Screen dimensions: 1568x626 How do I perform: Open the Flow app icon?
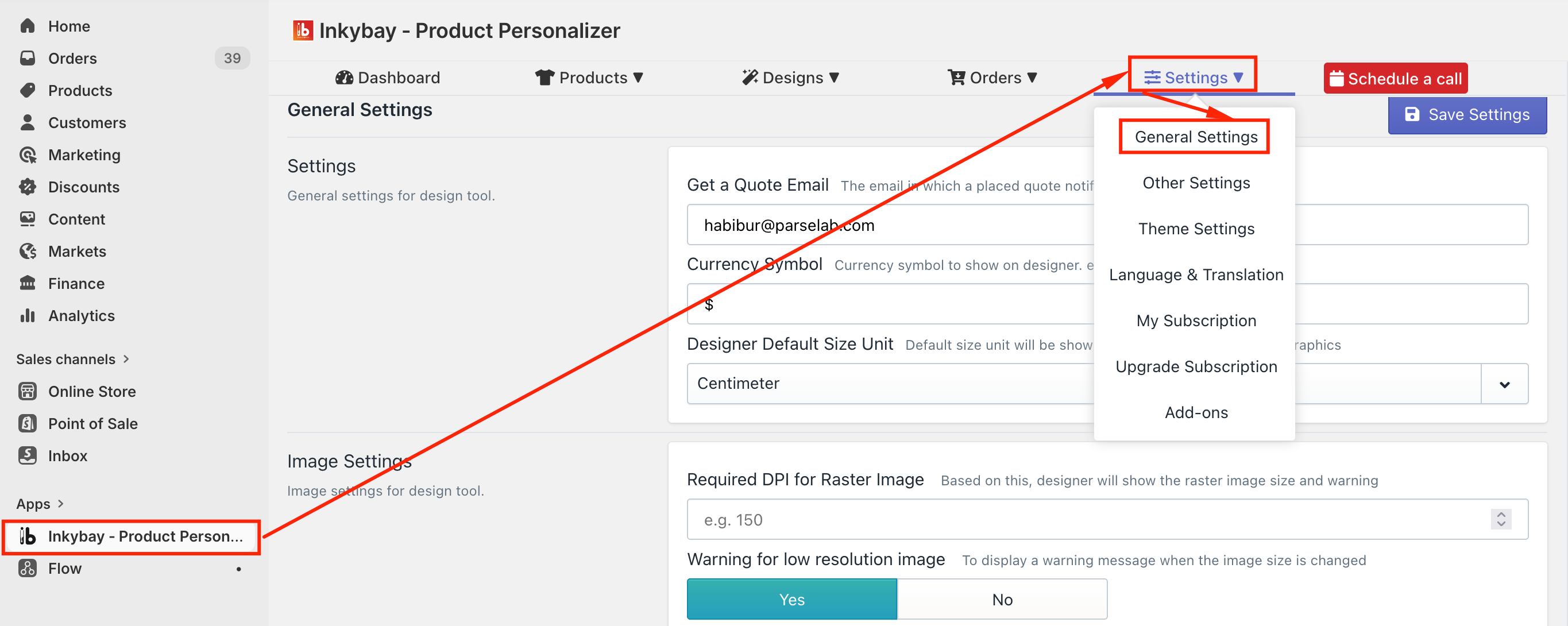click(x=28, y=568)
